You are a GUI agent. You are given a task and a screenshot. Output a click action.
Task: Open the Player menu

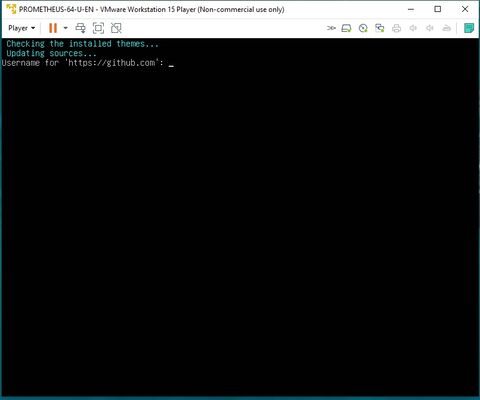coord(21,28)
